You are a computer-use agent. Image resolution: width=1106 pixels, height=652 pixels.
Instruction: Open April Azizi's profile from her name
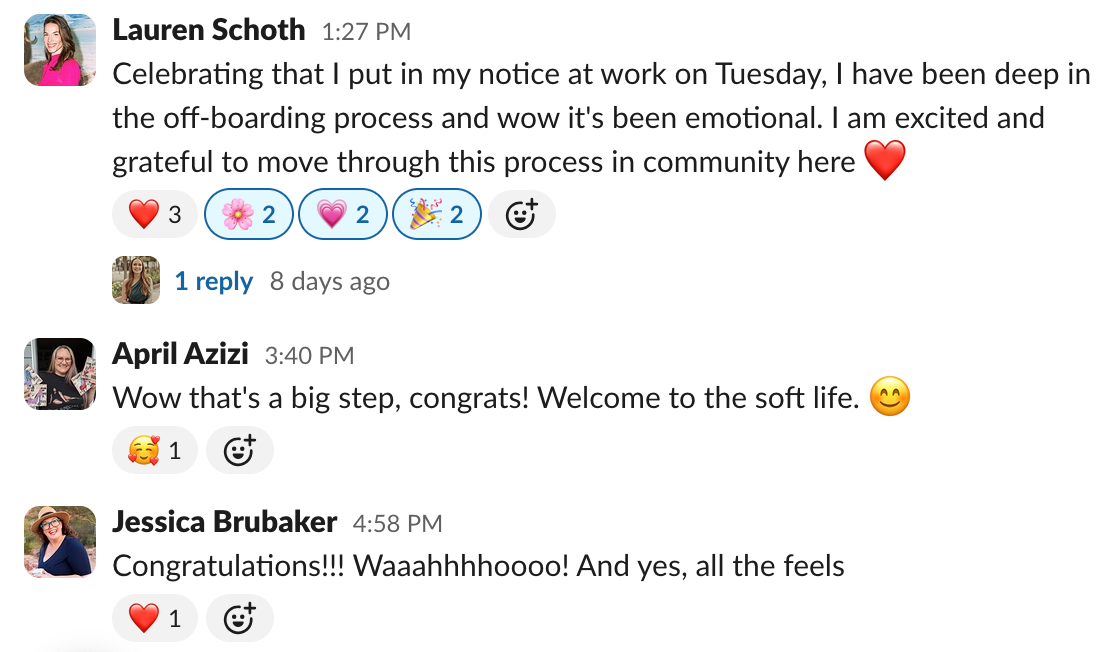180,354
